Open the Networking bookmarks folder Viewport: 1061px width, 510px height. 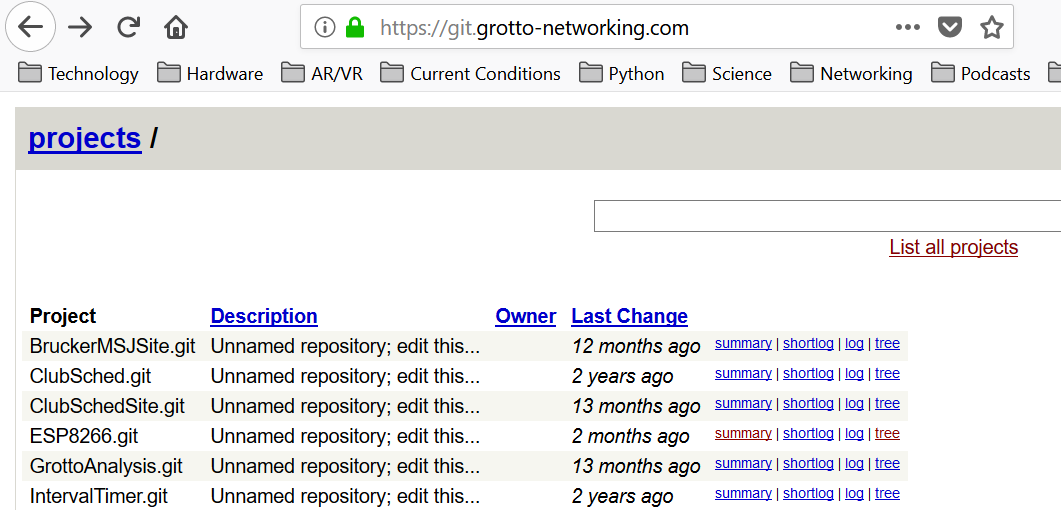pyautogui.click(x=851, y=73)
